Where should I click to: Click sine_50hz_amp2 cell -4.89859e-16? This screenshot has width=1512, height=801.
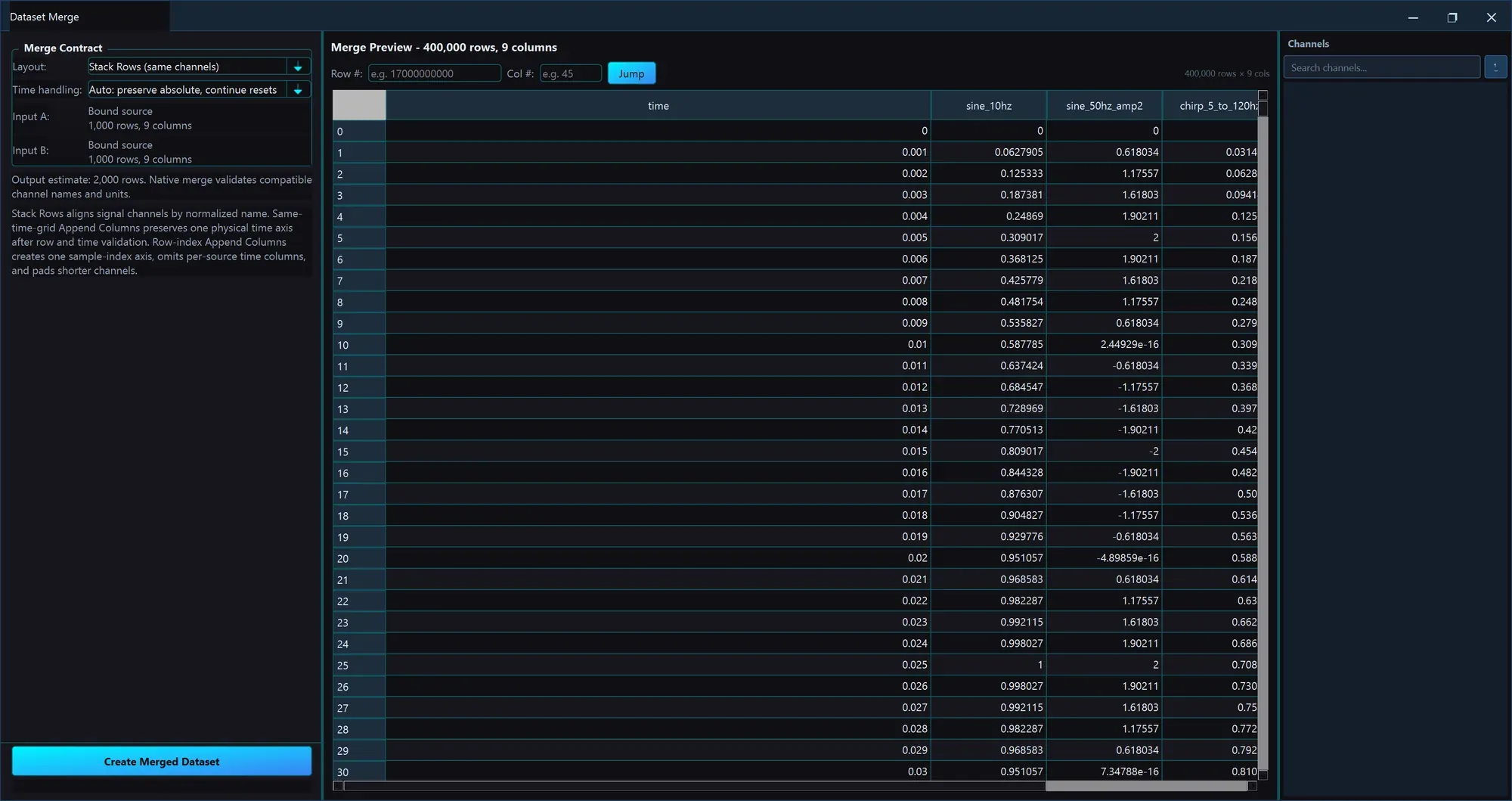click(x=1104, y=558)
